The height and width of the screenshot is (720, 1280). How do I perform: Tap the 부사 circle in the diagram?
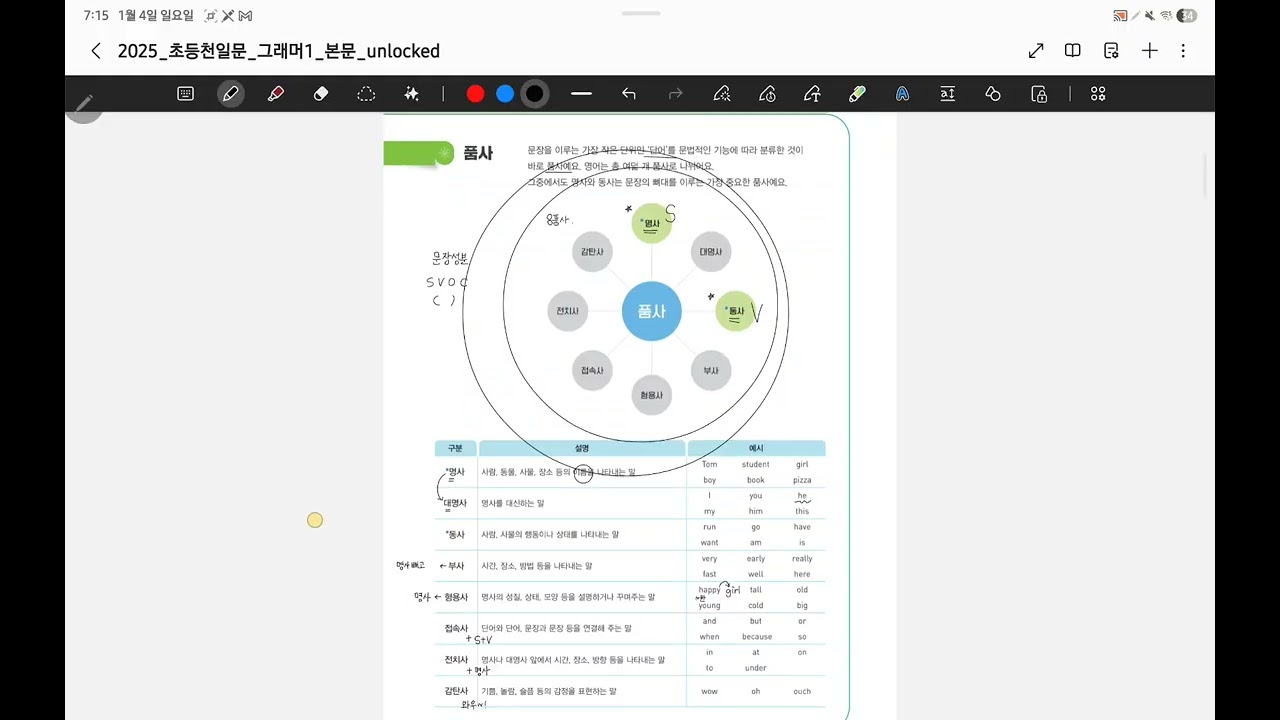coord(711,370)
